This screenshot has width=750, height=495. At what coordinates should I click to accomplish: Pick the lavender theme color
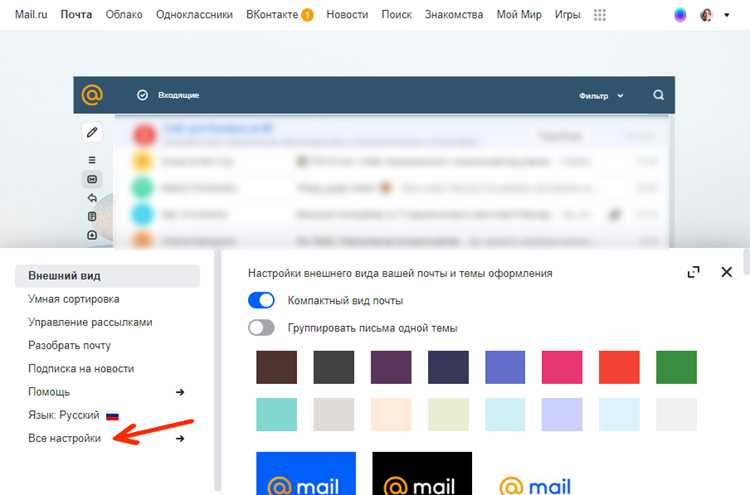point(562,414)
